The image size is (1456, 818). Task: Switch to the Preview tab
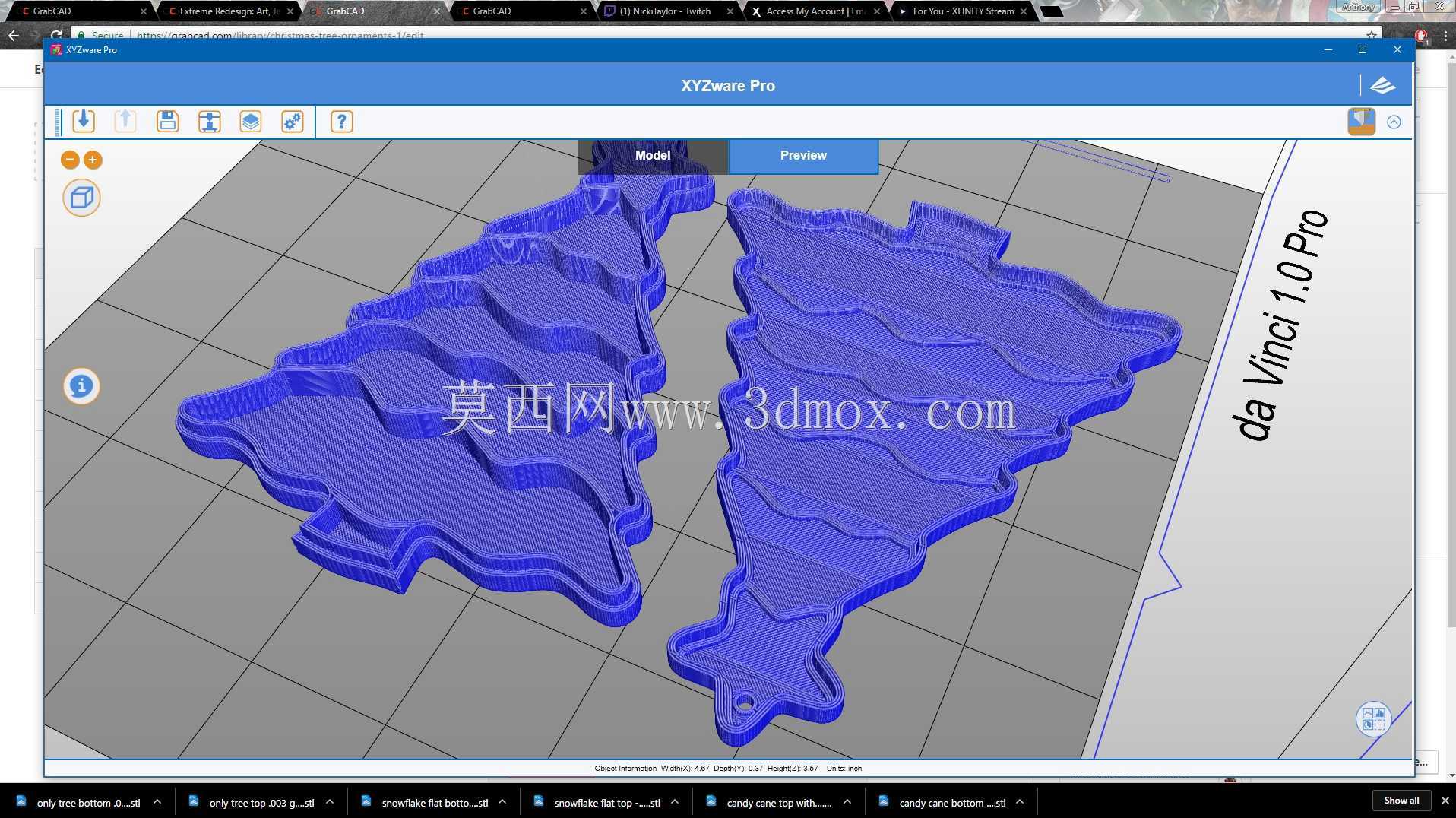[803, 156]
